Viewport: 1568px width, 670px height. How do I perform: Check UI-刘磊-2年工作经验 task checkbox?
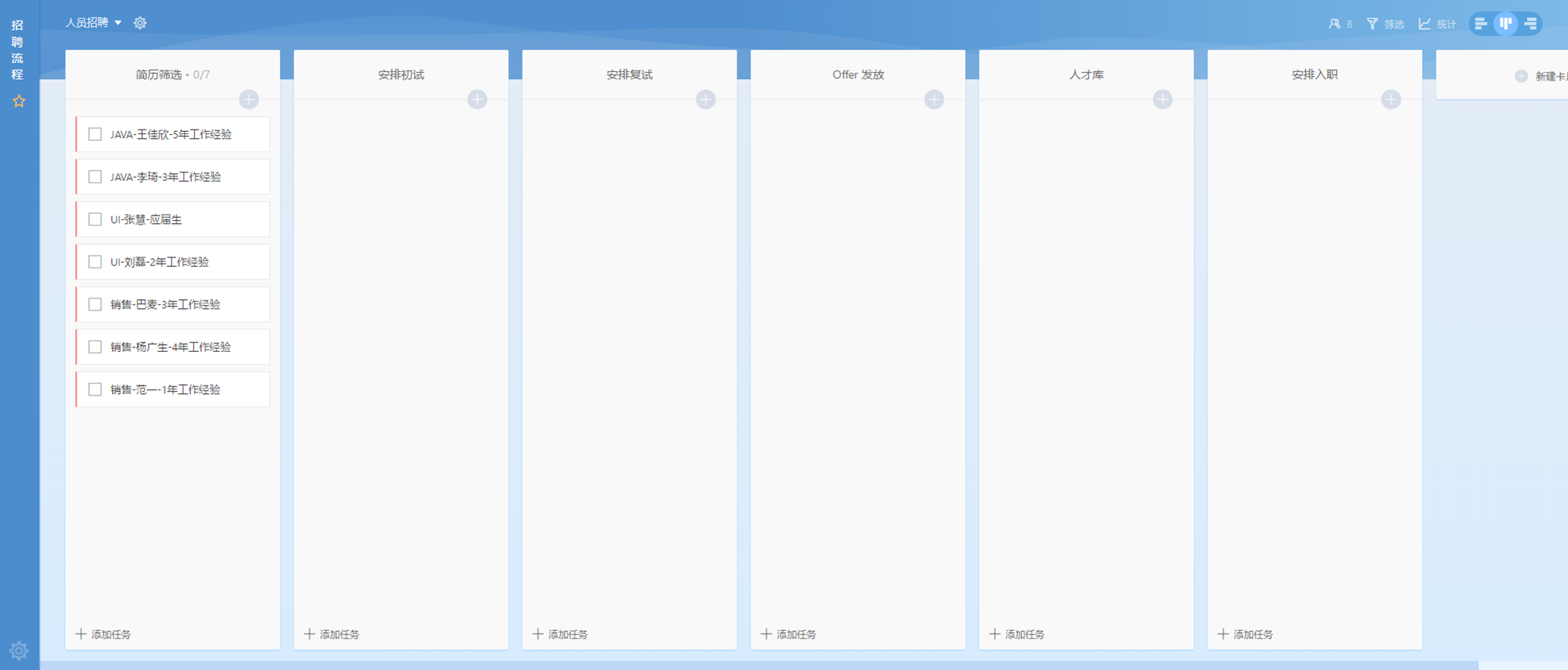point(95,262)
